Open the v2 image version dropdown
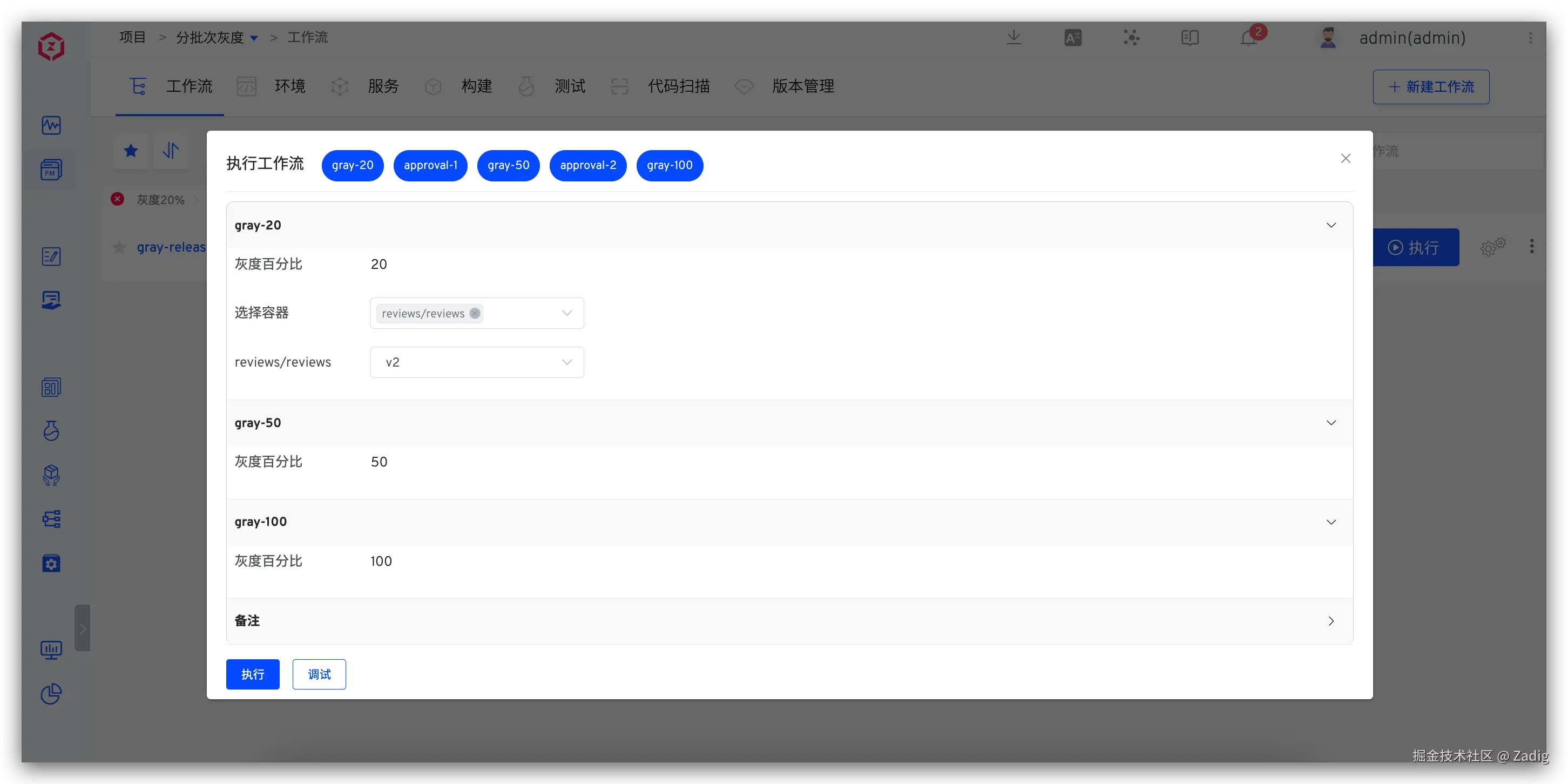Screen dimensions: 1568x784 tap(477, 362)
